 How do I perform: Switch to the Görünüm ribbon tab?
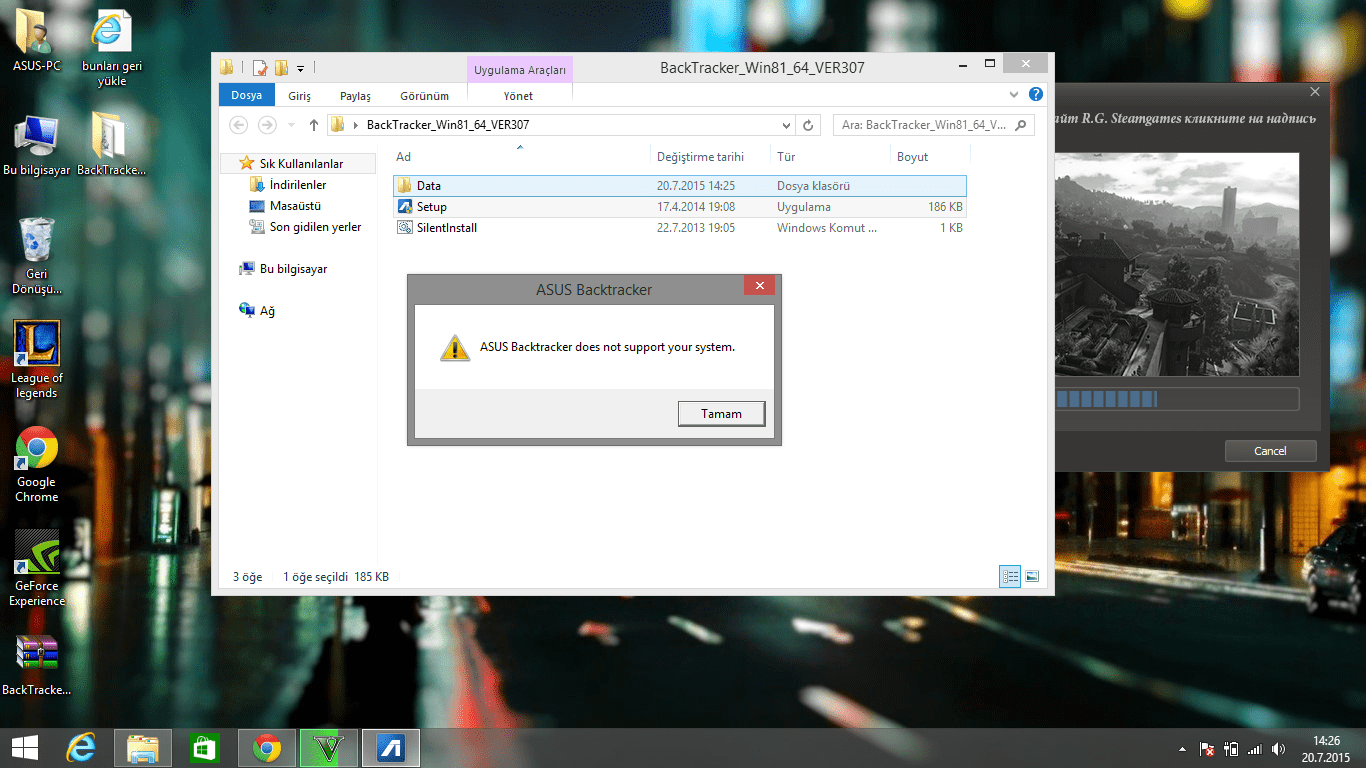424,96
